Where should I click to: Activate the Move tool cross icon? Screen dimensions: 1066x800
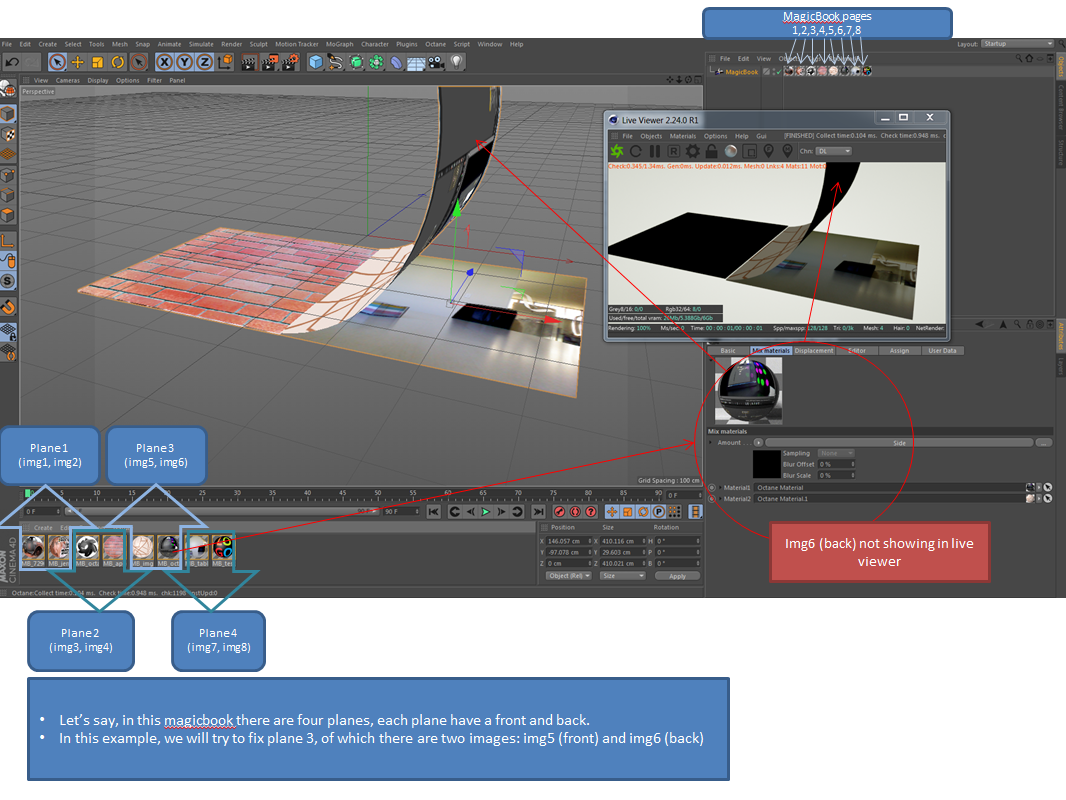pyautogui.click(x=78, y=63)
